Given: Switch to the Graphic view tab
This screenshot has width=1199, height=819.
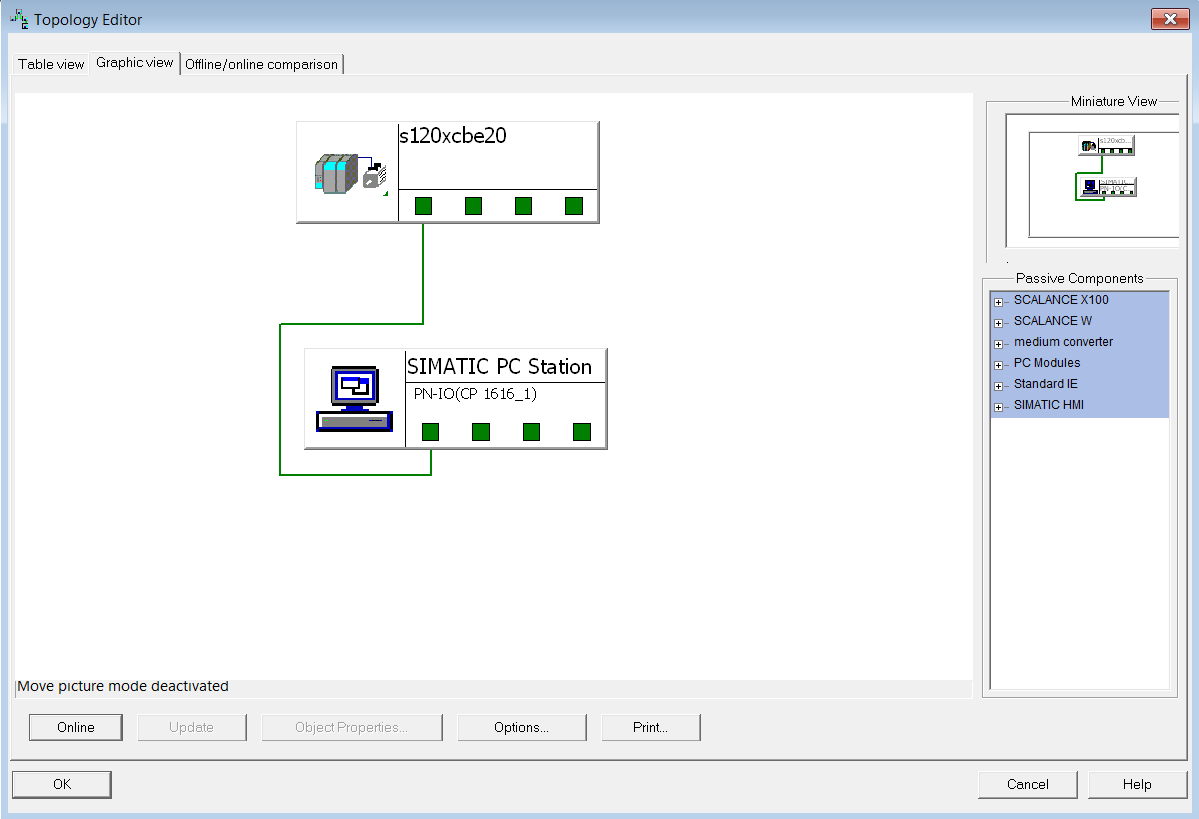Looking at the screenshot, I should tap(135, 63).
